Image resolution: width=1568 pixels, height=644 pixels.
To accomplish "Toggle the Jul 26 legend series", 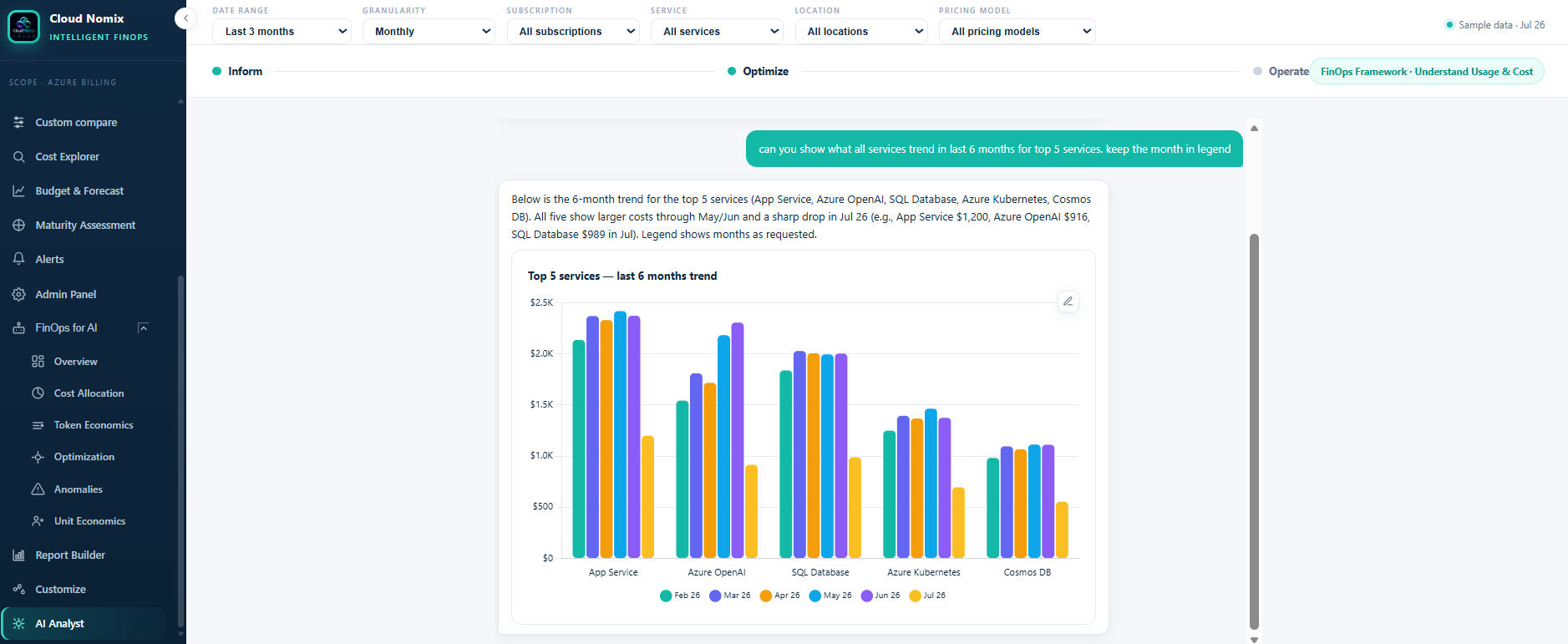I will click(x=927, y=596).
